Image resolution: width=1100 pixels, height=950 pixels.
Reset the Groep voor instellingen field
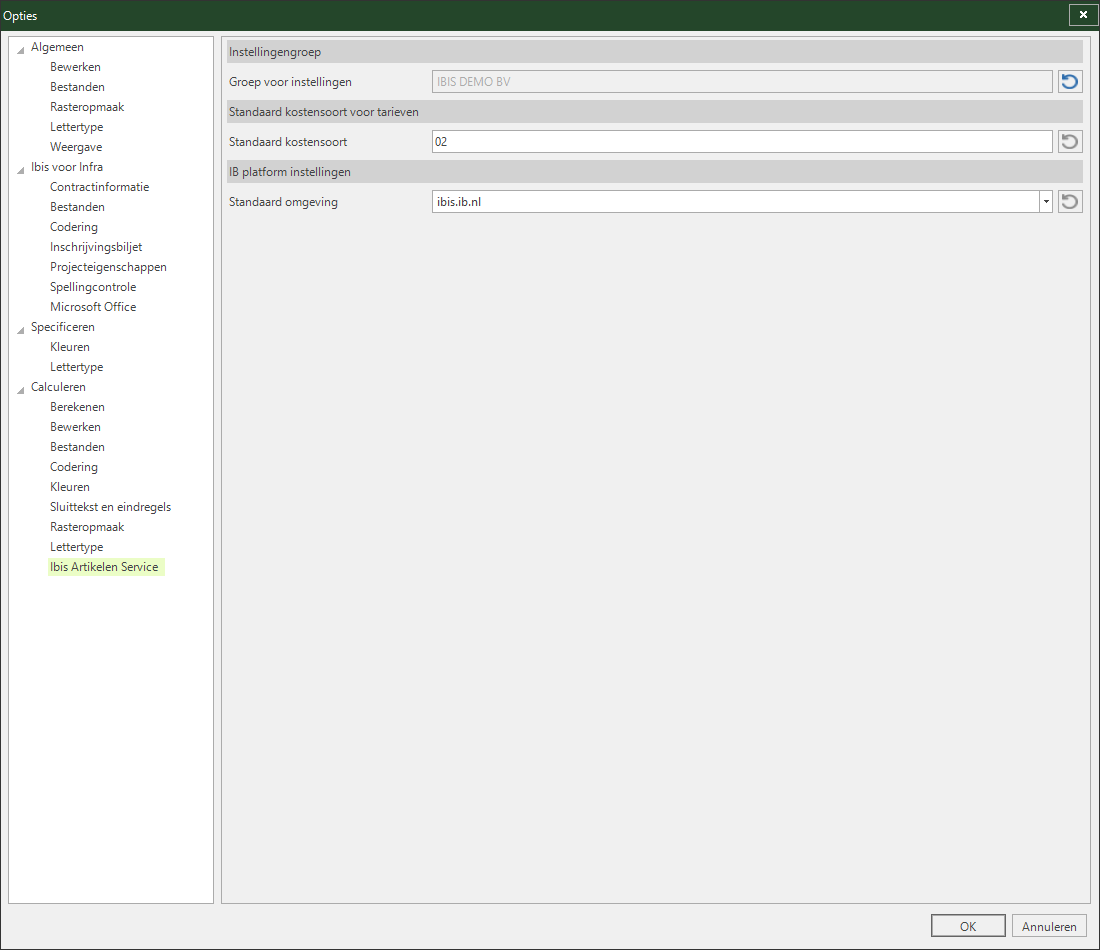(1070, 81)
